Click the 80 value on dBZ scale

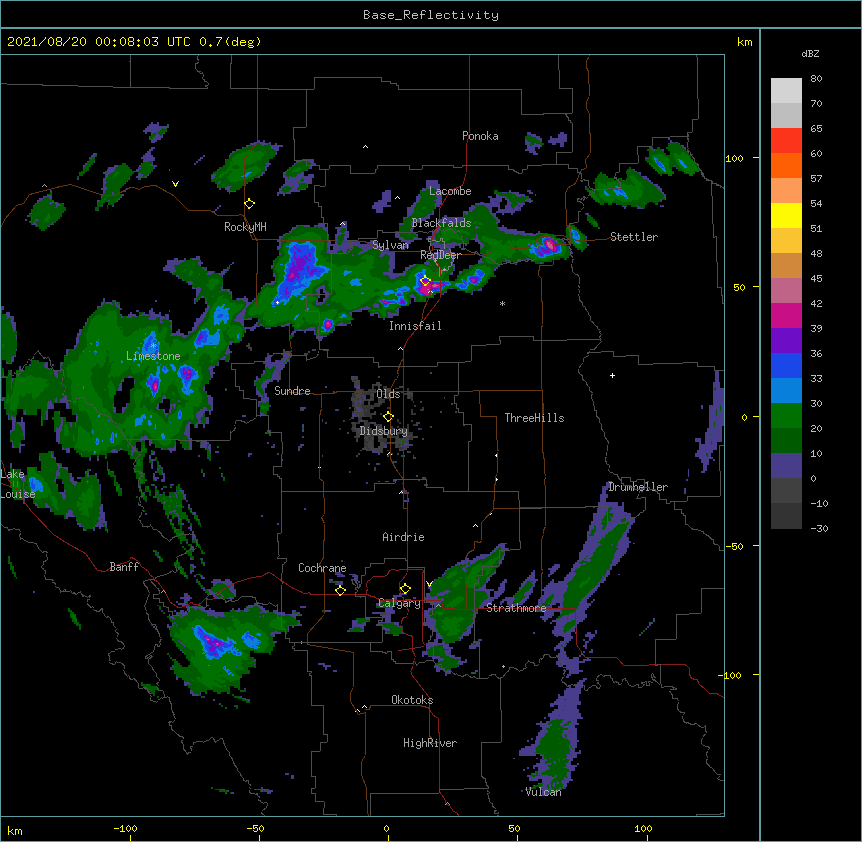click(x=816, y=79)
